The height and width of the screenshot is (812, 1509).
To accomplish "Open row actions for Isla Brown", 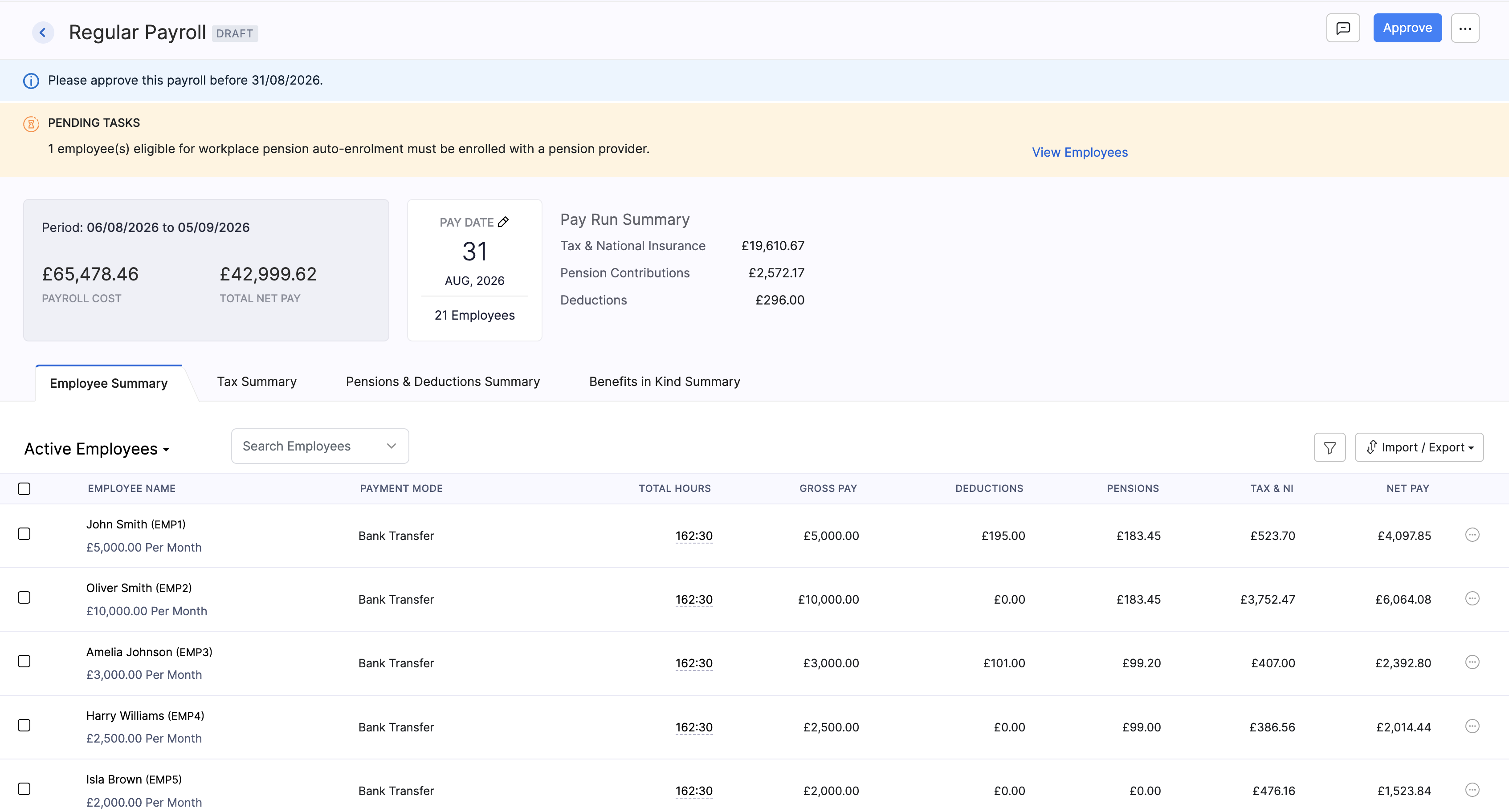I will pyautogui.click(x=1472, y=790).
